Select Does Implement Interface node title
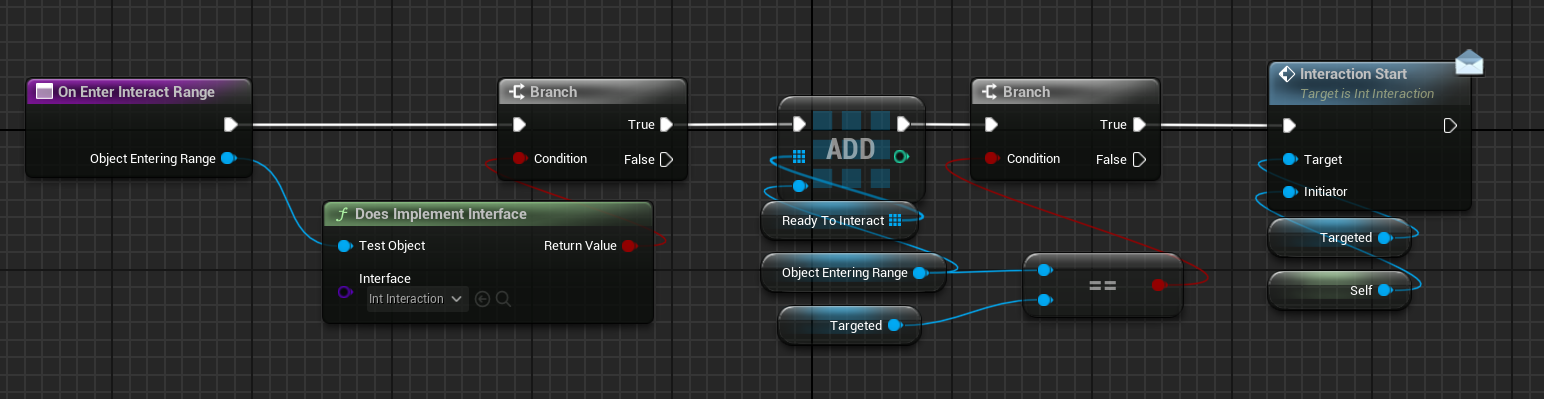 (x=441, y=214)
